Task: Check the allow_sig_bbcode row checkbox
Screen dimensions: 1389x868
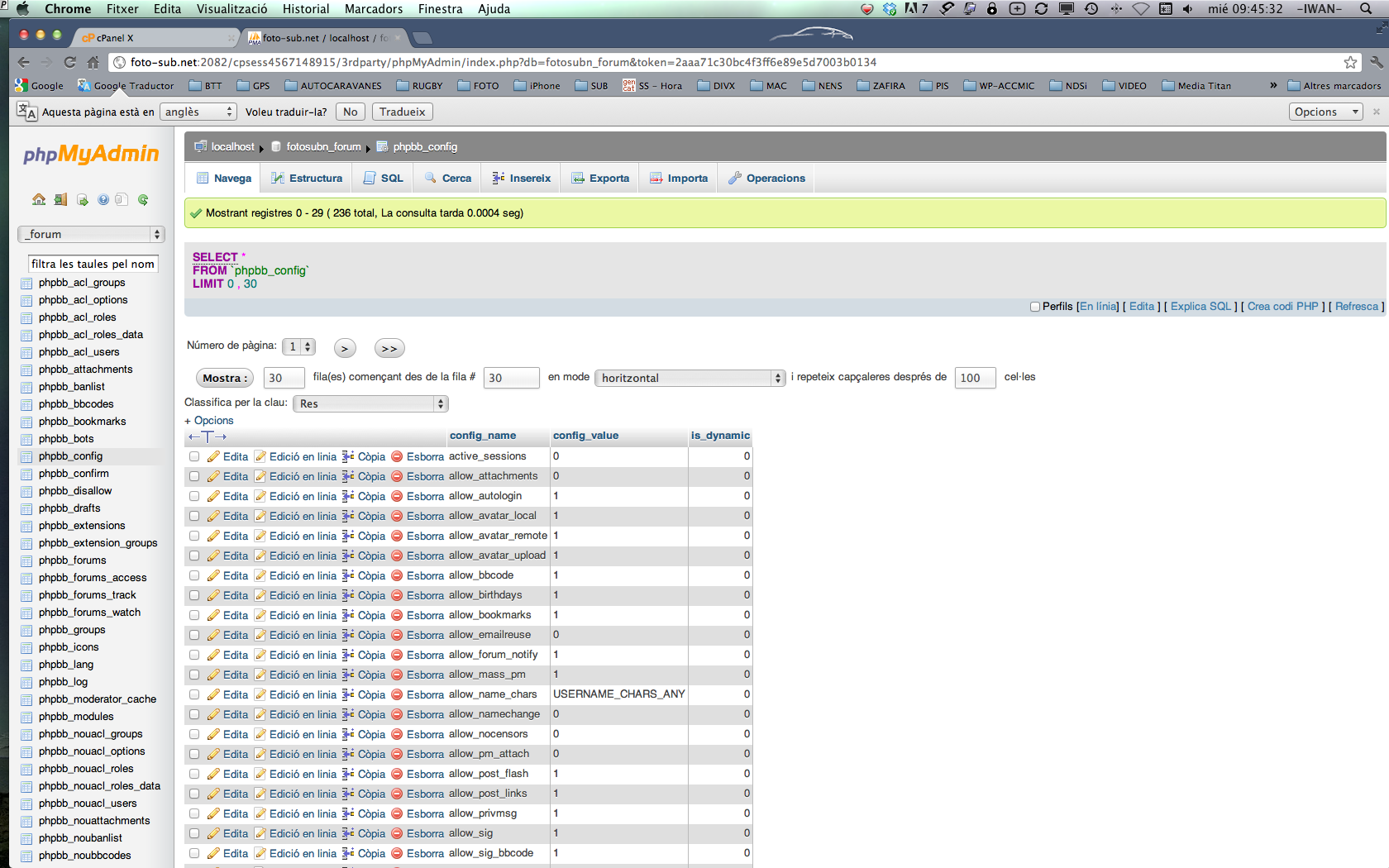Action: pos(194,853)
